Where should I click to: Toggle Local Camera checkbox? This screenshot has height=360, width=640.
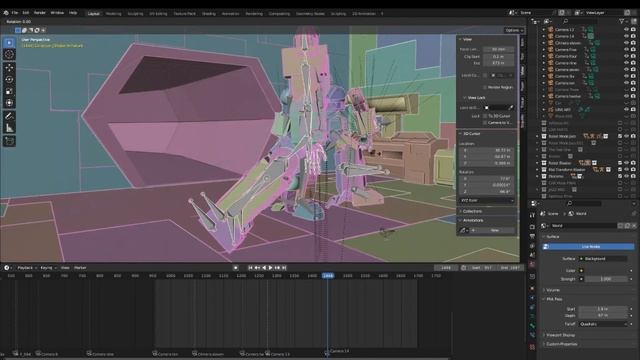point(485,76)
